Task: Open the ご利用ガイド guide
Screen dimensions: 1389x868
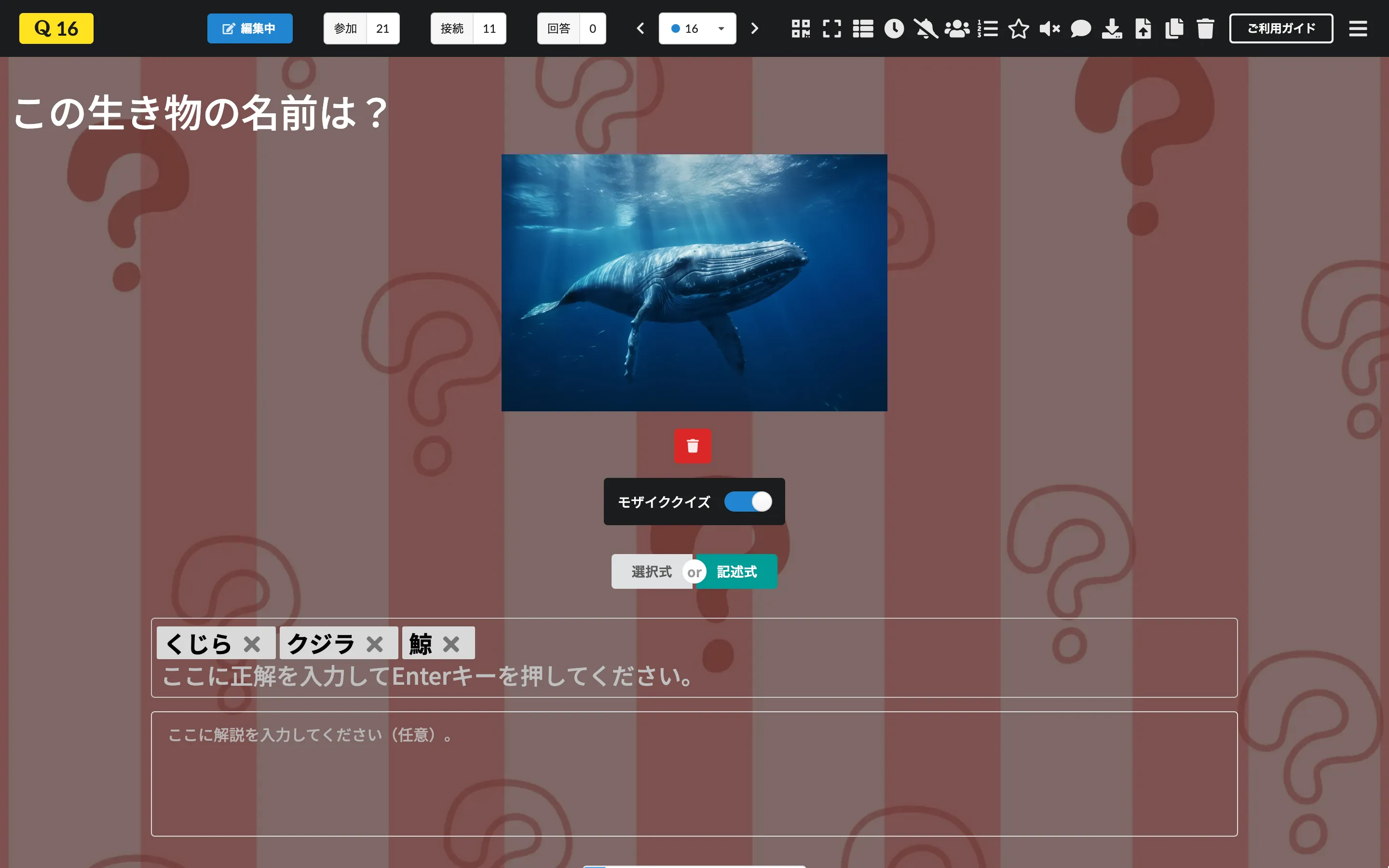Action: [1281, 28]
